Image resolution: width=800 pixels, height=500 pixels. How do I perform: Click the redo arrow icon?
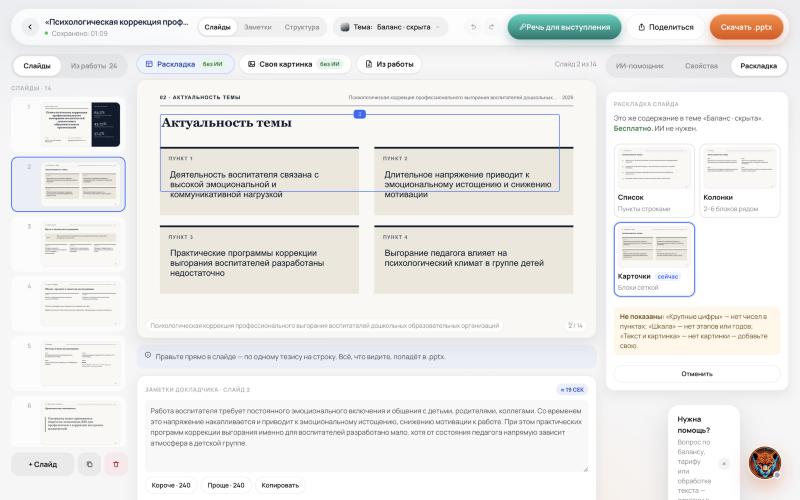coord(491,27)
